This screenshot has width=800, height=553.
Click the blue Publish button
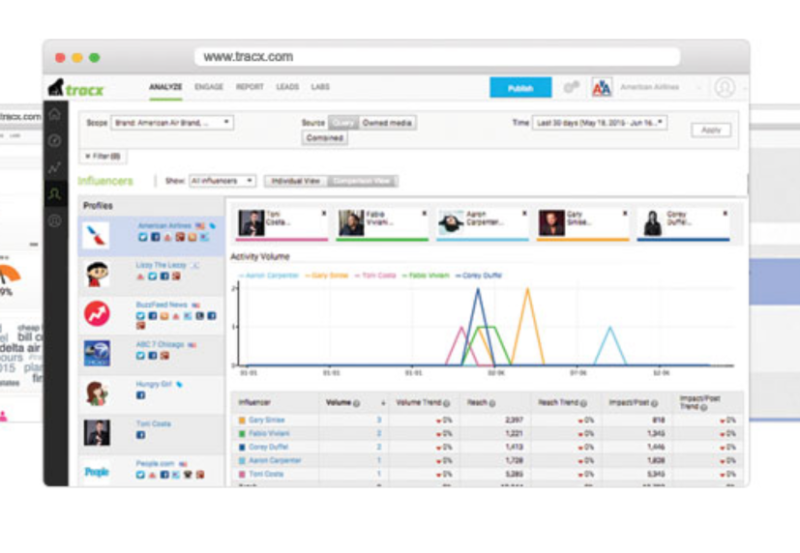tap(520, 88)
